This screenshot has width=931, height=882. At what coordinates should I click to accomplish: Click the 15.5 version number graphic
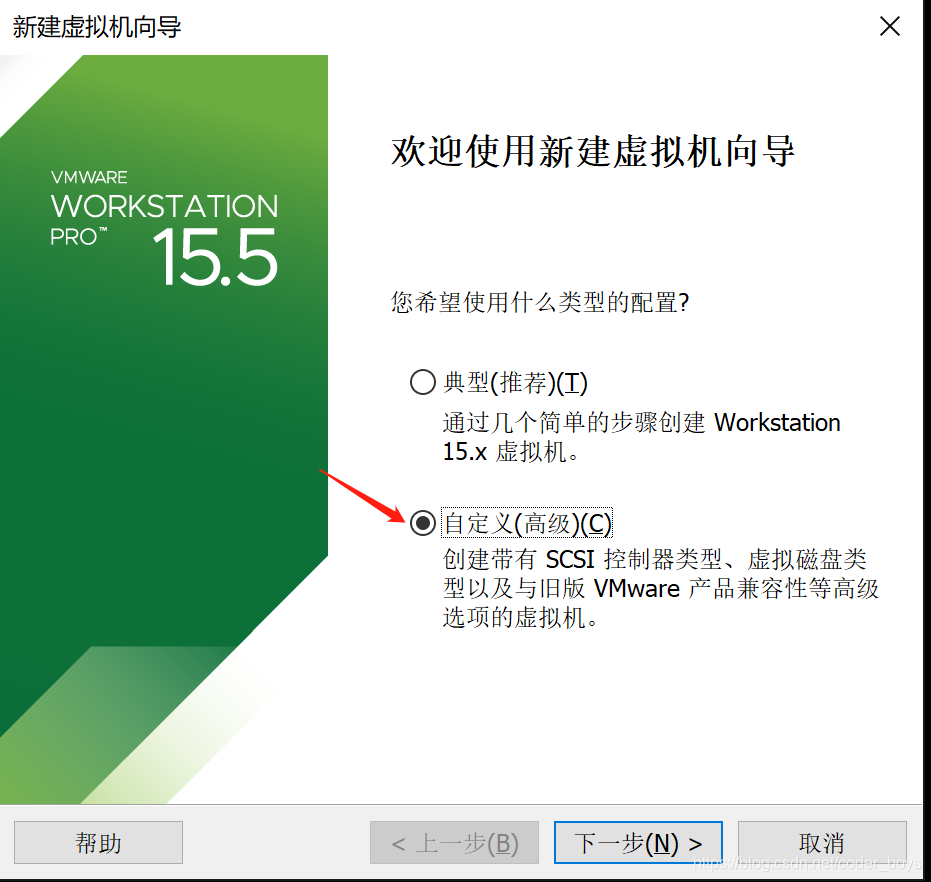click(215, 257)
